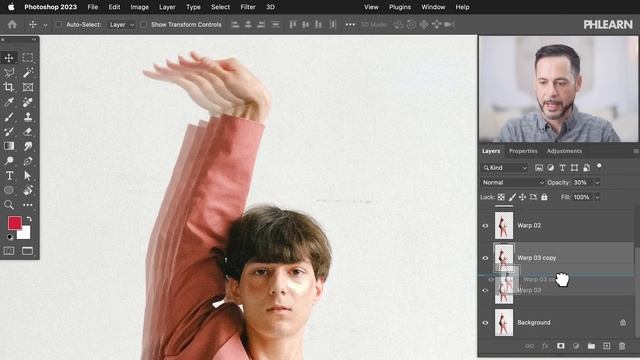Hide the Background layer eye
The height and width of the screenshot is (360, 640).
click(x=485, y=323)
